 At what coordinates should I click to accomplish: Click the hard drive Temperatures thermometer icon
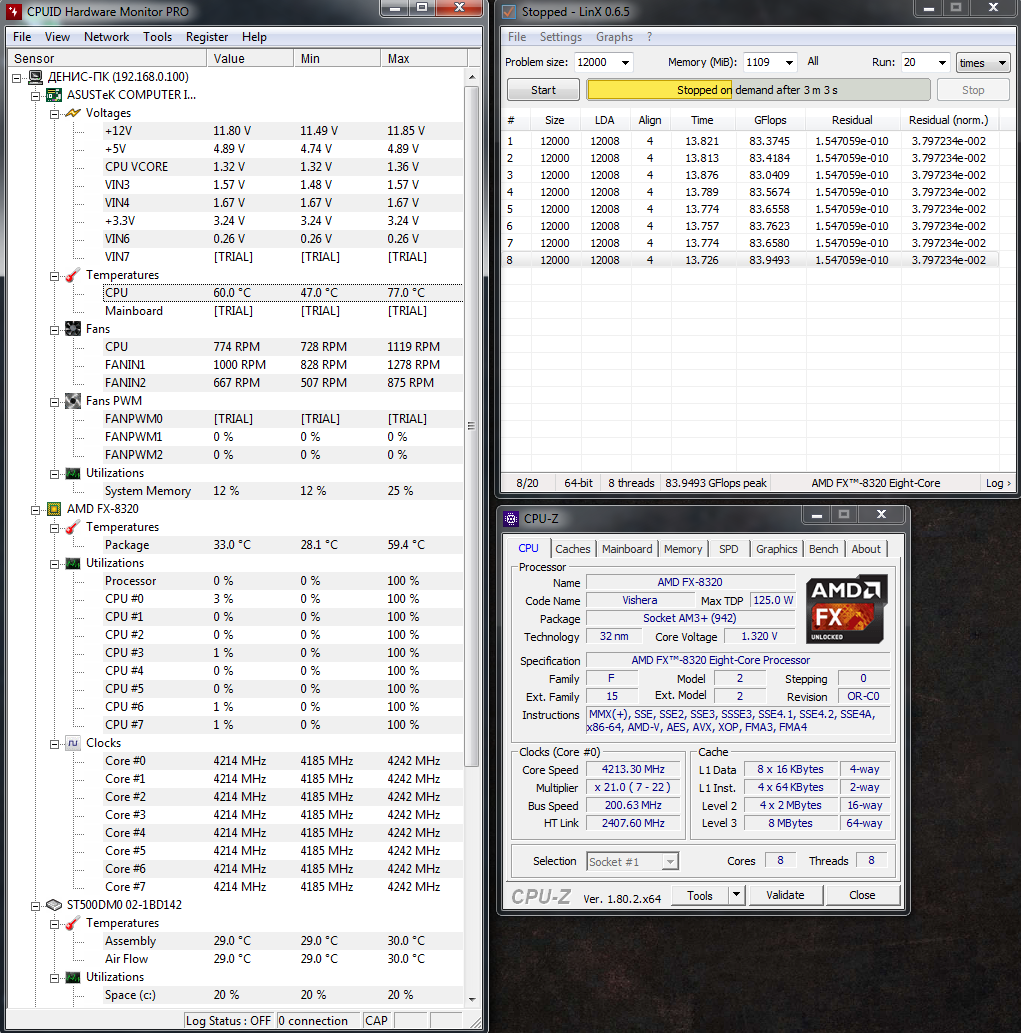(x=73, y=923)
